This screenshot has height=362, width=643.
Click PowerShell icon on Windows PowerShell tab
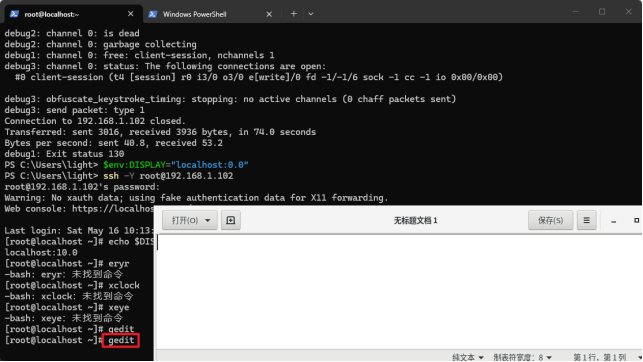point(153,14)
